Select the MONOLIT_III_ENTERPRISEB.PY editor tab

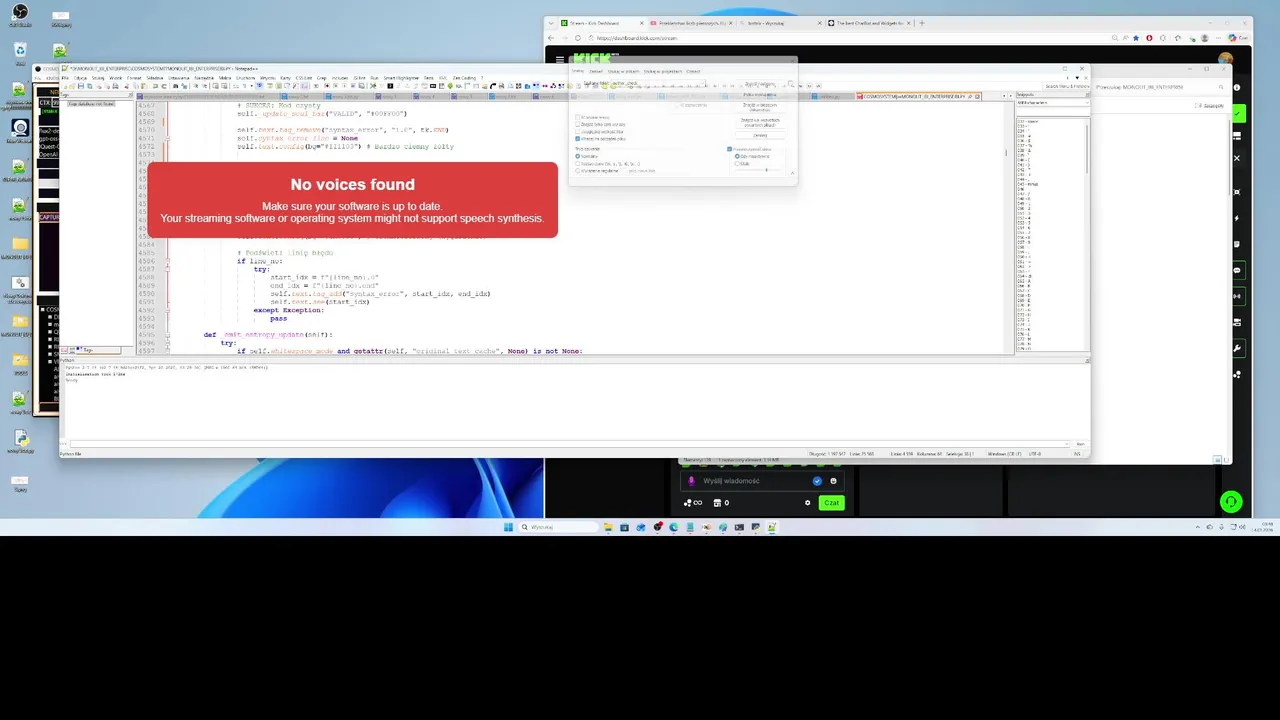pos(916,96)
